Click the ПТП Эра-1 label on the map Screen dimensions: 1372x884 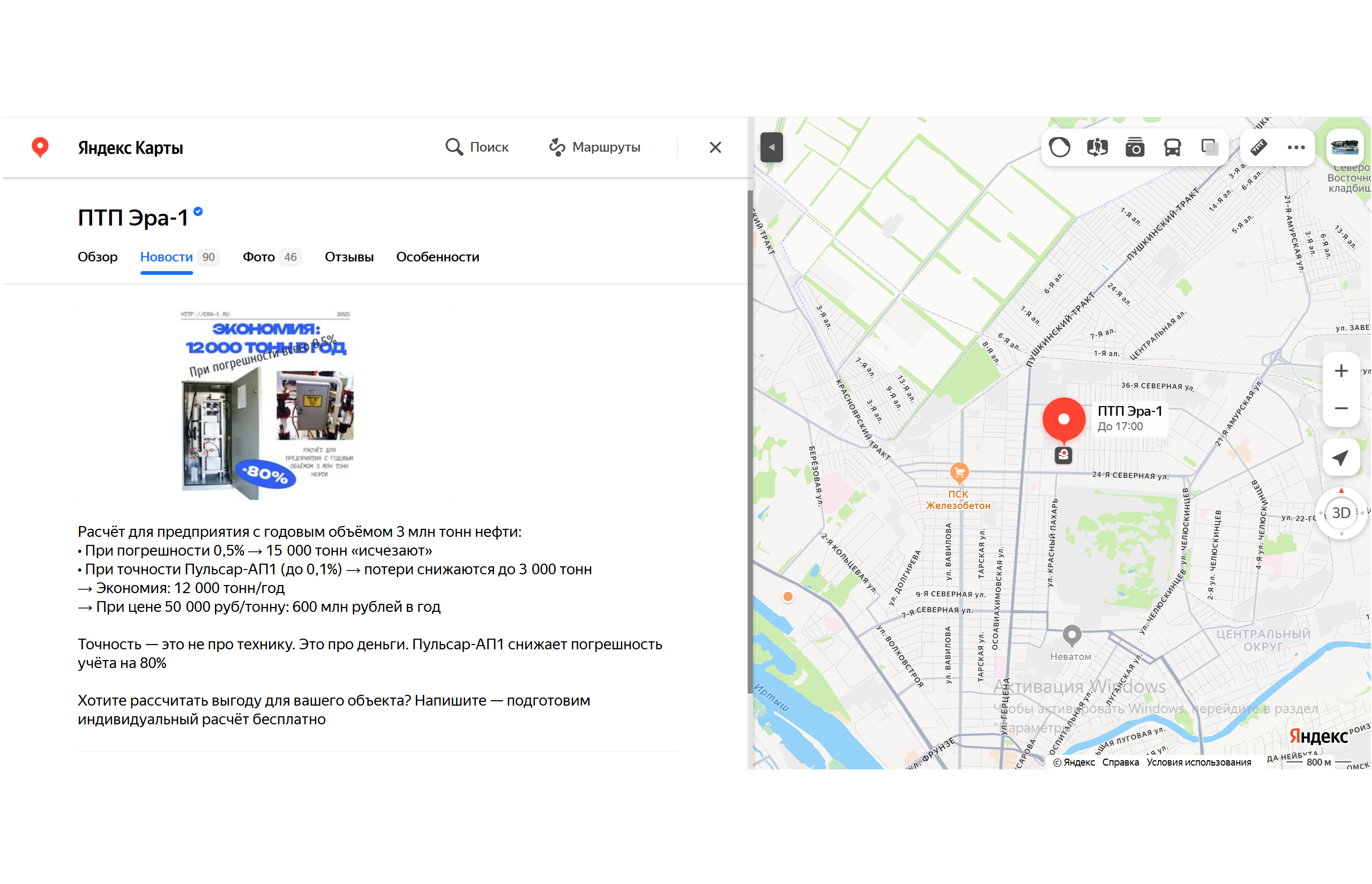coord(1130,411)
